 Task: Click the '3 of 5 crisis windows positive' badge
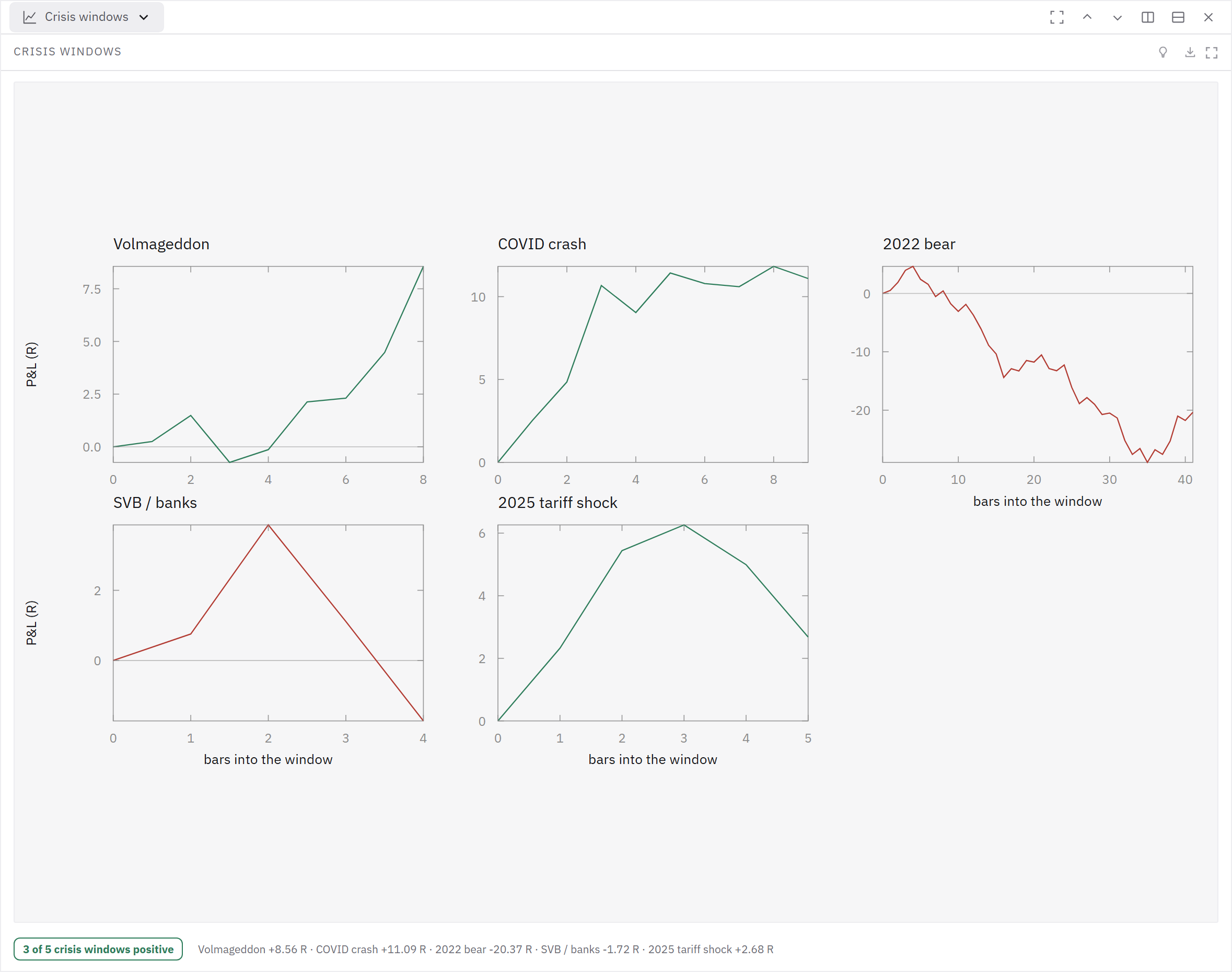[x=98, y=949]
